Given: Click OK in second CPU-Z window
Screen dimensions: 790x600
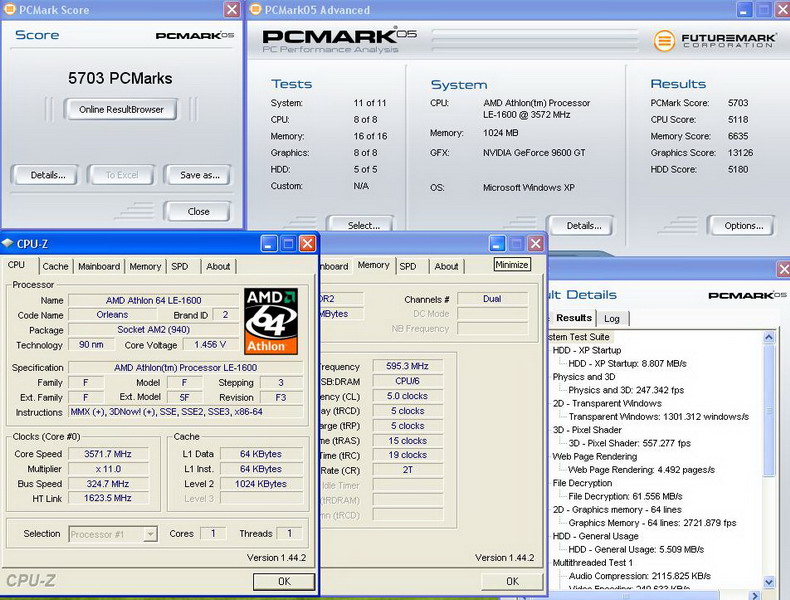Looking at the screenshot, I should 512,581.
